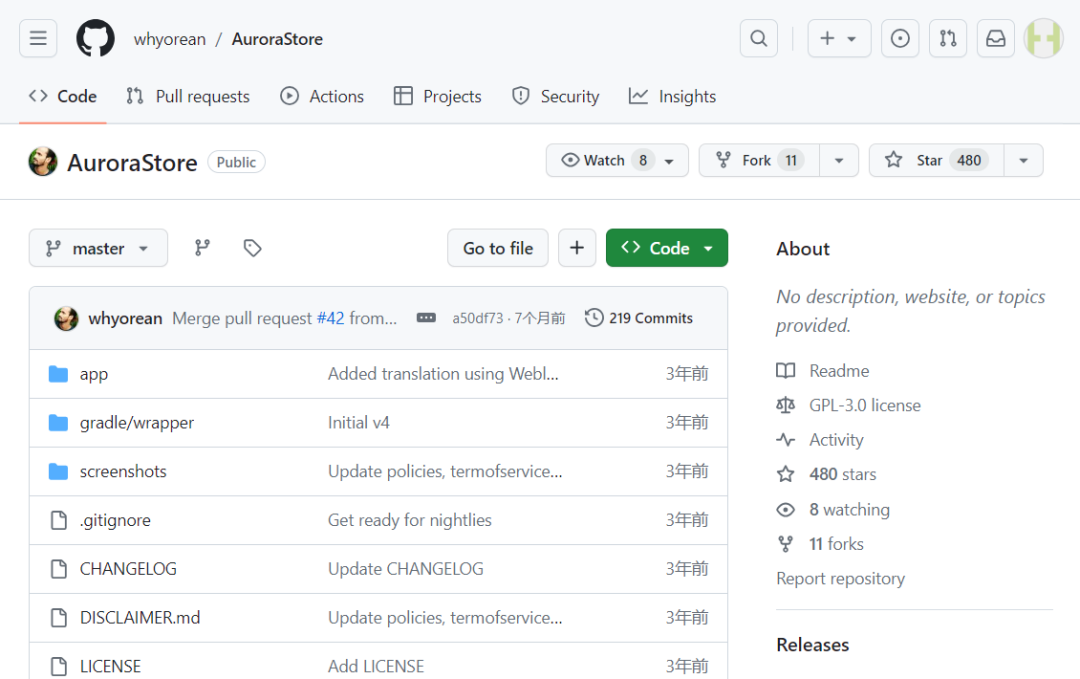The width and height of the screenshot is (1080, 679).
Task: View the 11 forks link
Action: click(x=836, y=544)
